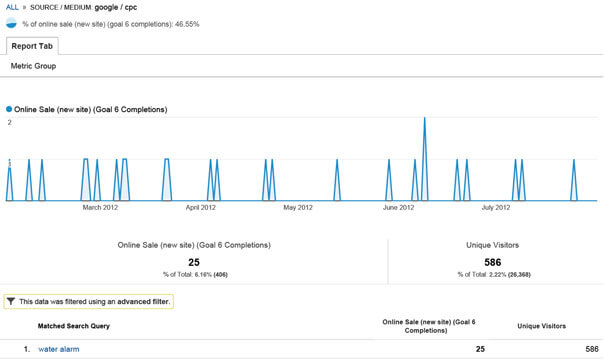Click the April 2012 axis label
Image resolution: width=604 pixels, height=361 pixels.
[x=201, y=207]
